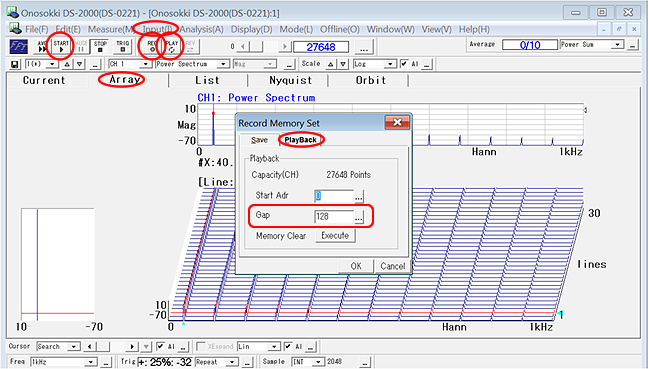This screenshot has width=648, height=369.
Task: Click the save disk icon in toolbar
Action: 15,64
